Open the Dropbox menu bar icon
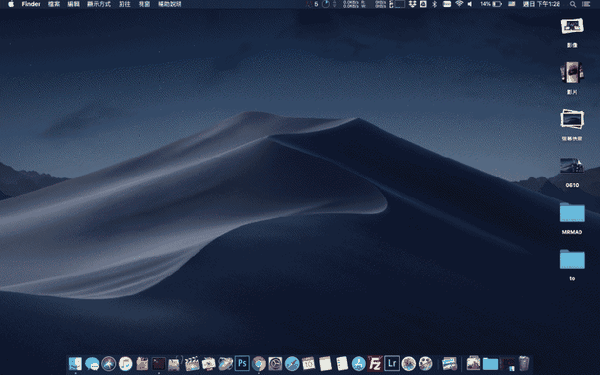This screenshot has height=375, width=600. pos(412,4)
